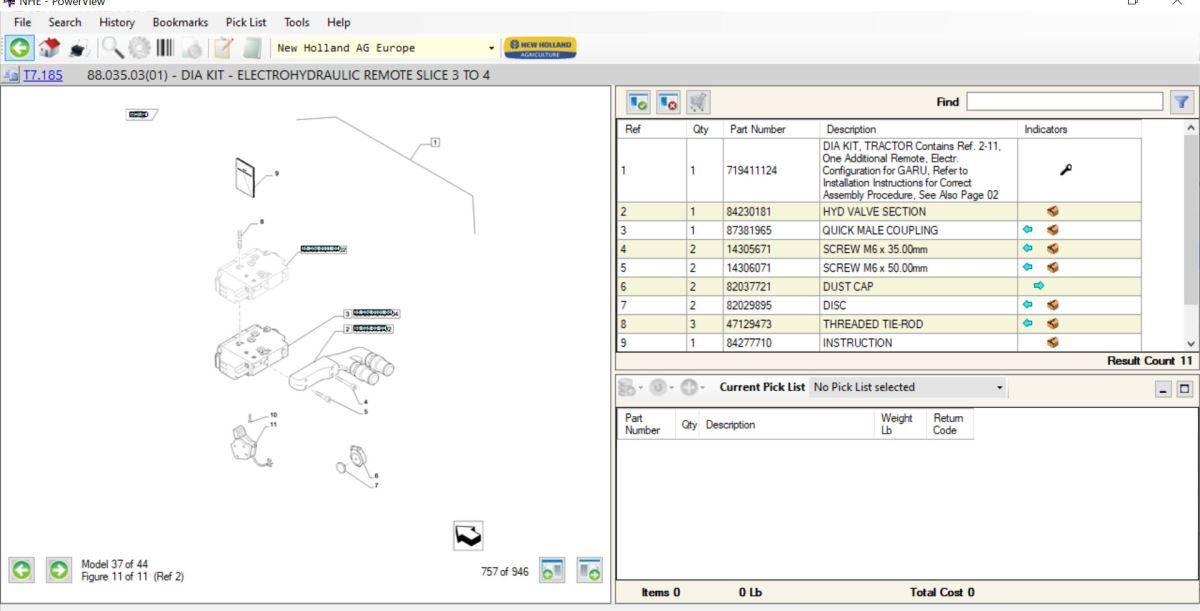Select the THREADED TIE-ROD row
The image size is (1200, 611).
878,324
